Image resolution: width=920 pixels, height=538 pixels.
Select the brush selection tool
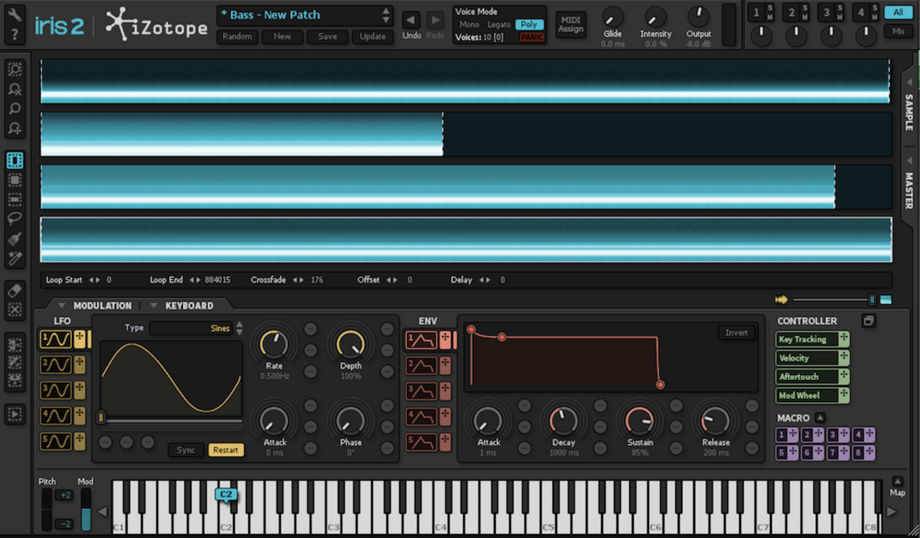pyautogui.click(x=15, y=239)
